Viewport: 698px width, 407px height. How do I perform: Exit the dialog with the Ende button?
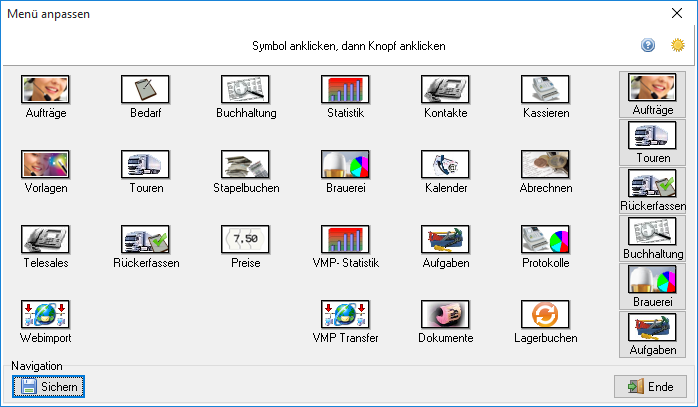click(650, 387)
